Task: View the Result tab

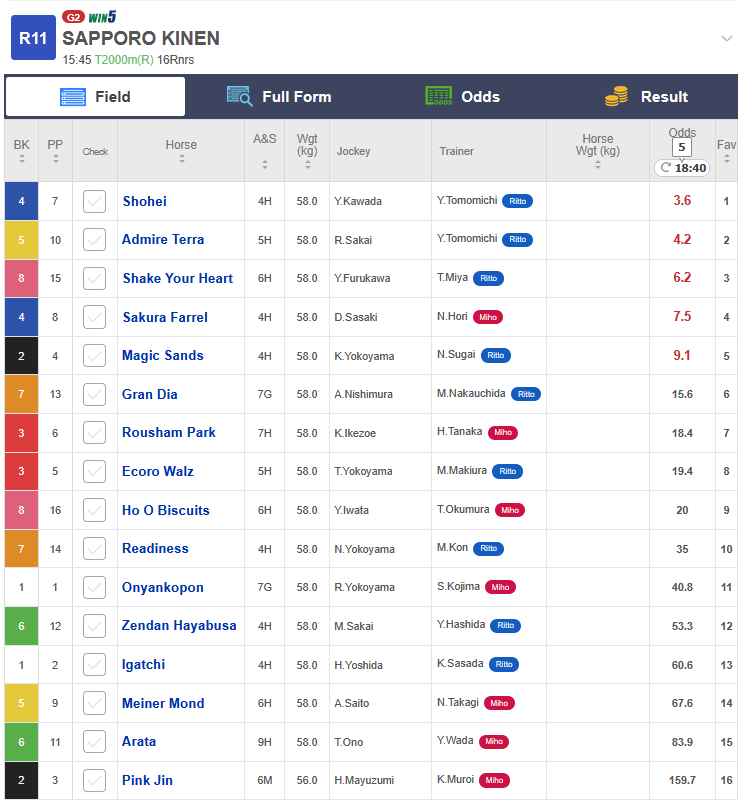Action: coord(646,97)
